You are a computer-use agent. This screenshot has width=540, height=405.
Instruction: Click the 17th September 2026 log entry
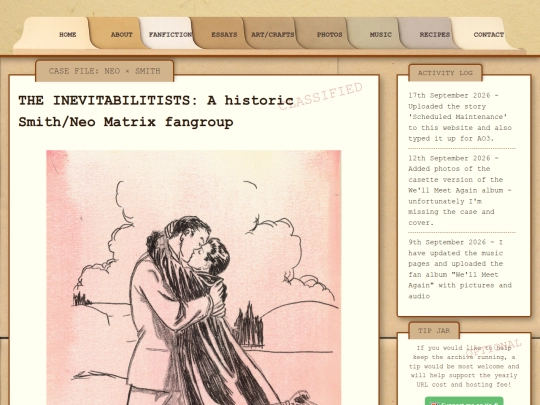point(461,117)
